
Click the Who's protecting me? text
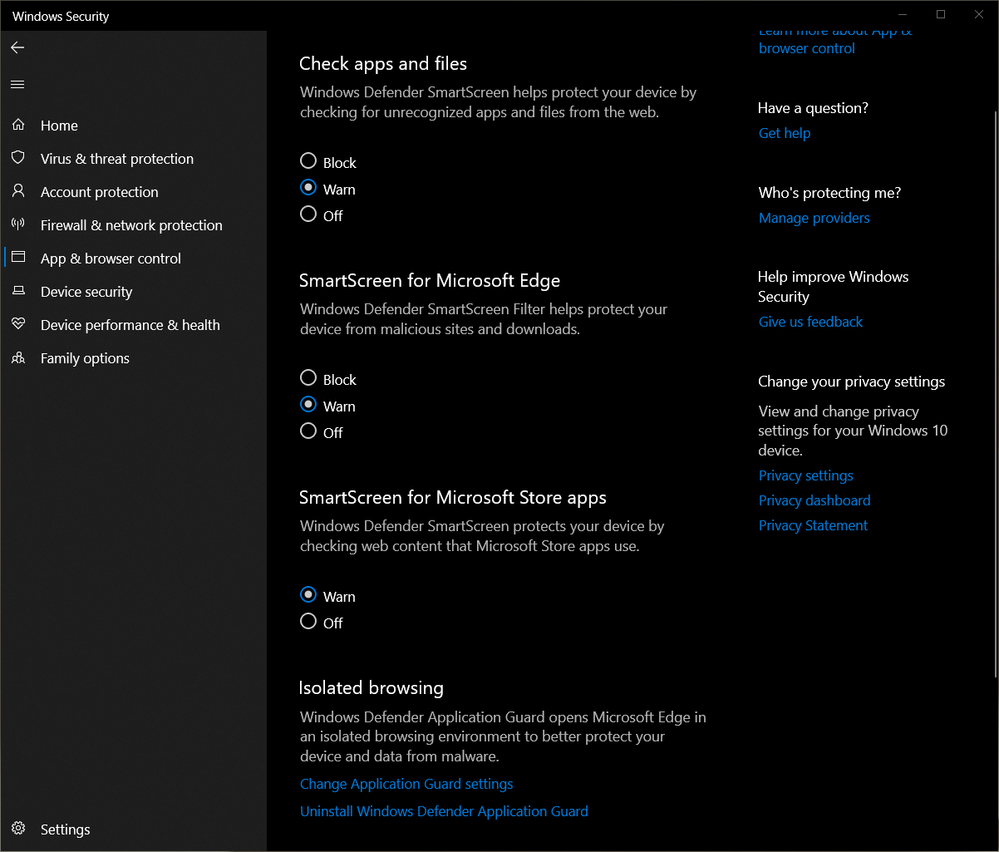point(830,192)
